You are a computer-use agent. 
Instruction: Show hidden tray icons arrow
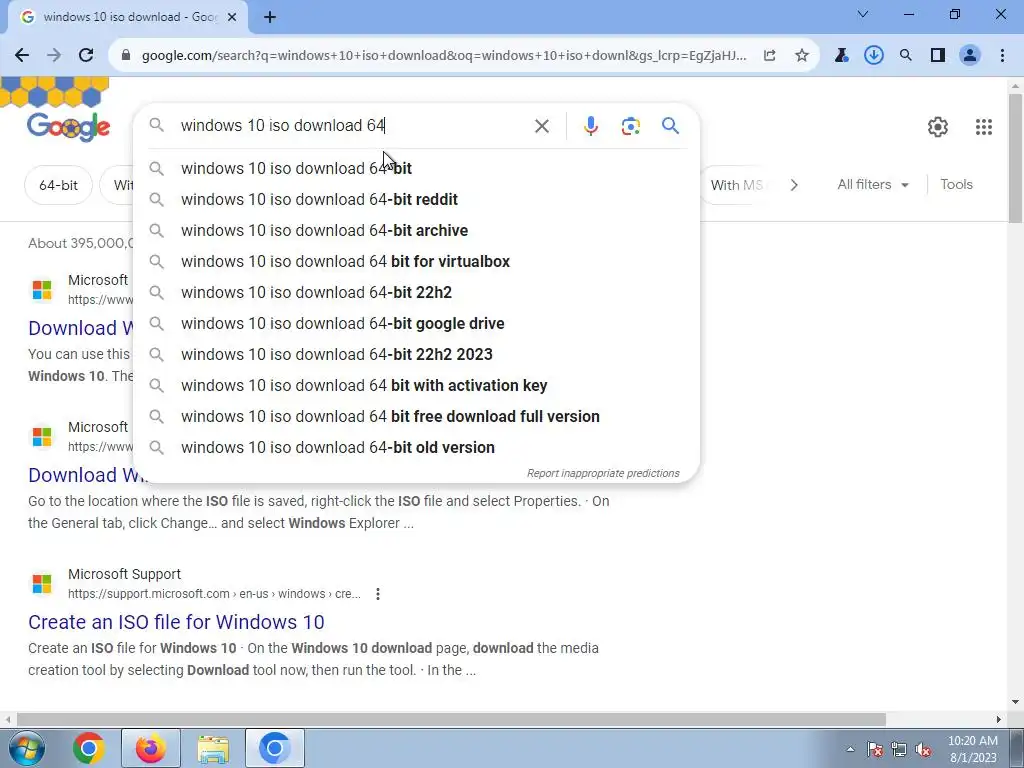[x=850, y=749]
